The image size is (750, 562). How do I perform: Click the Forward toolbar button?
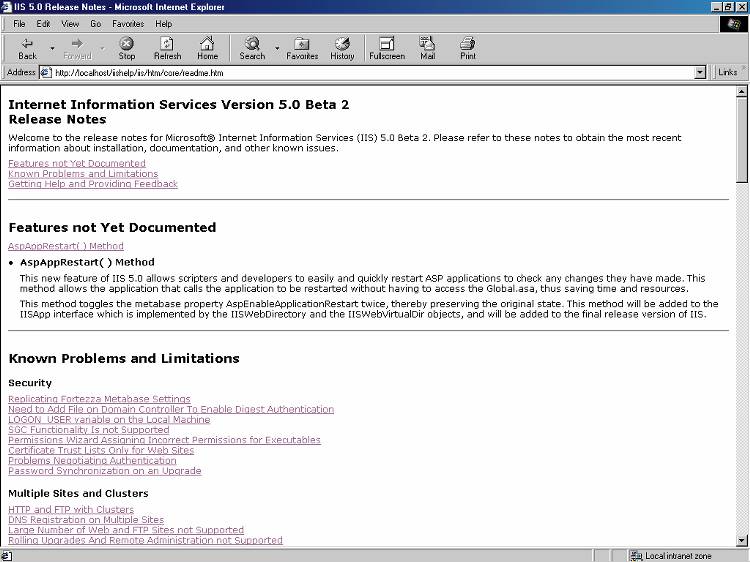click(x=77, y=48)
